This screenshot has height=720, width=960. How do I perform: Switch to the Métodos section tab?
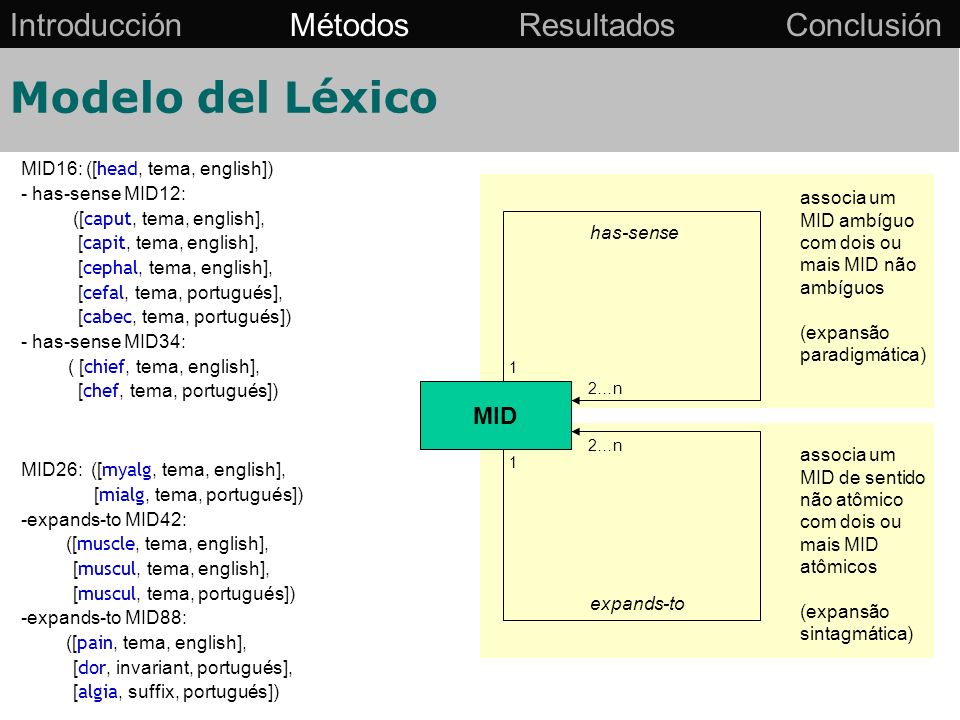[349, 26]
